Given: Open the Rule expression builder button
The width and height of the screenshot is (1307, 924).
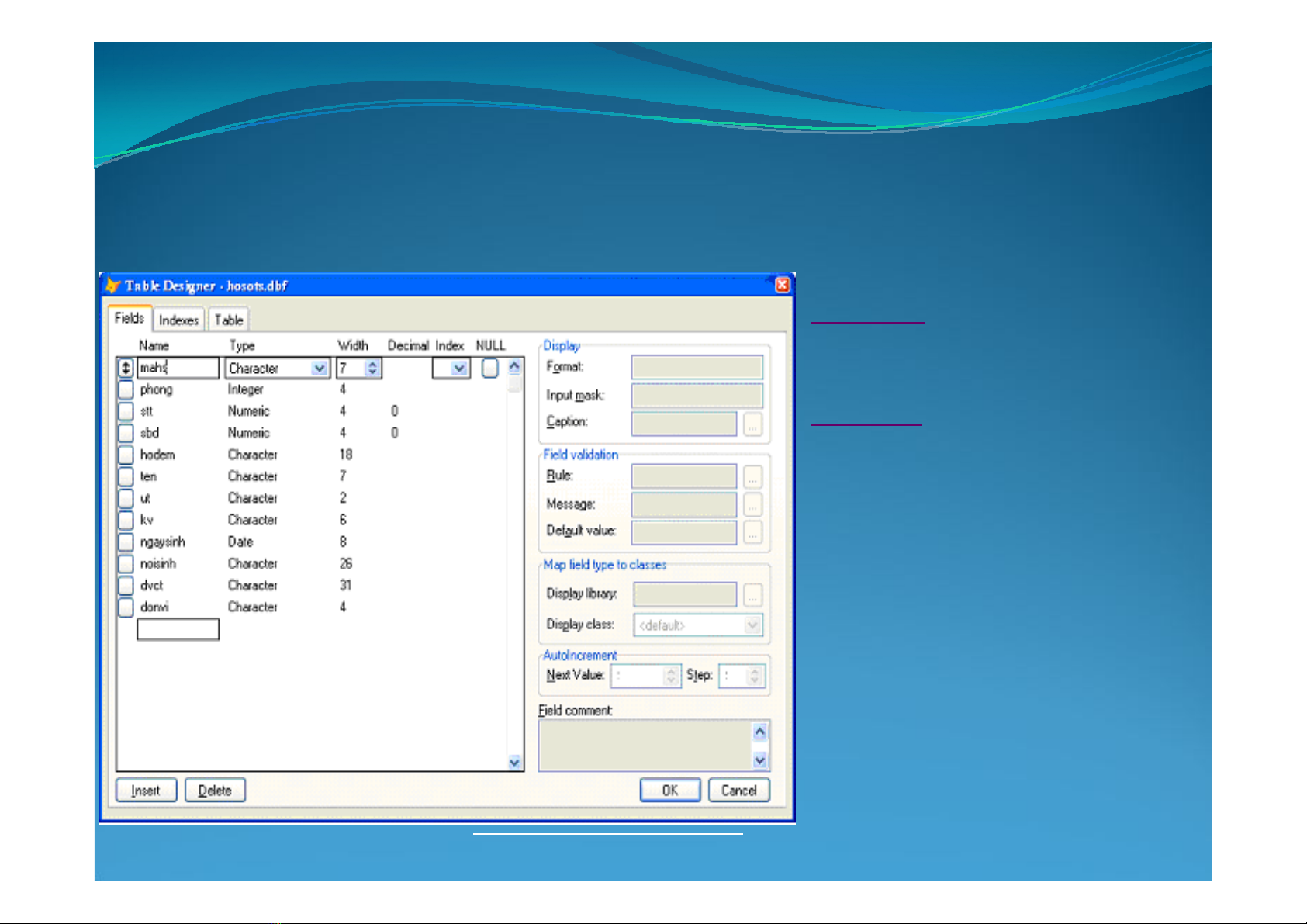Looking at the screenshot, I should 752,476.
